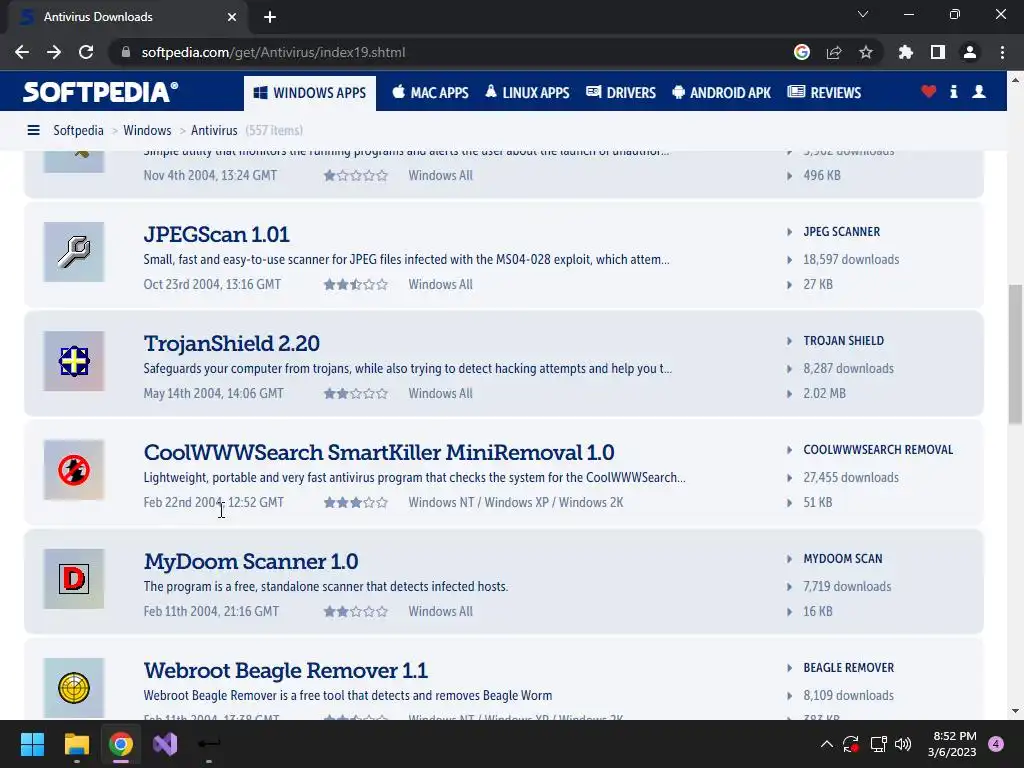Open the Softpedia logo homepage
The height and width of the screenshot is (768, 1024).
click(101, 92)
